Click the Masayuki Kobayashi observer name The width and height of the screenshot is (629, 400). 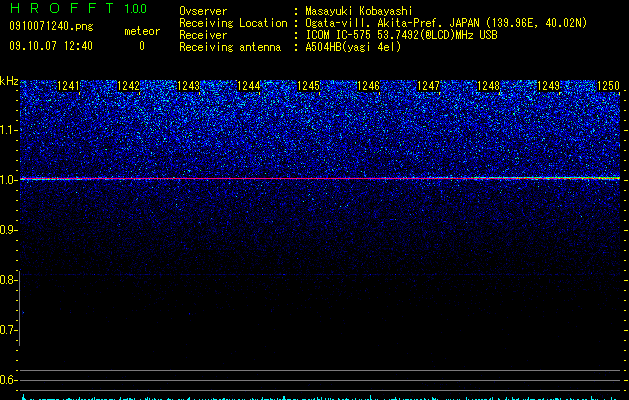pyautogui.click(x=359, y=11)
